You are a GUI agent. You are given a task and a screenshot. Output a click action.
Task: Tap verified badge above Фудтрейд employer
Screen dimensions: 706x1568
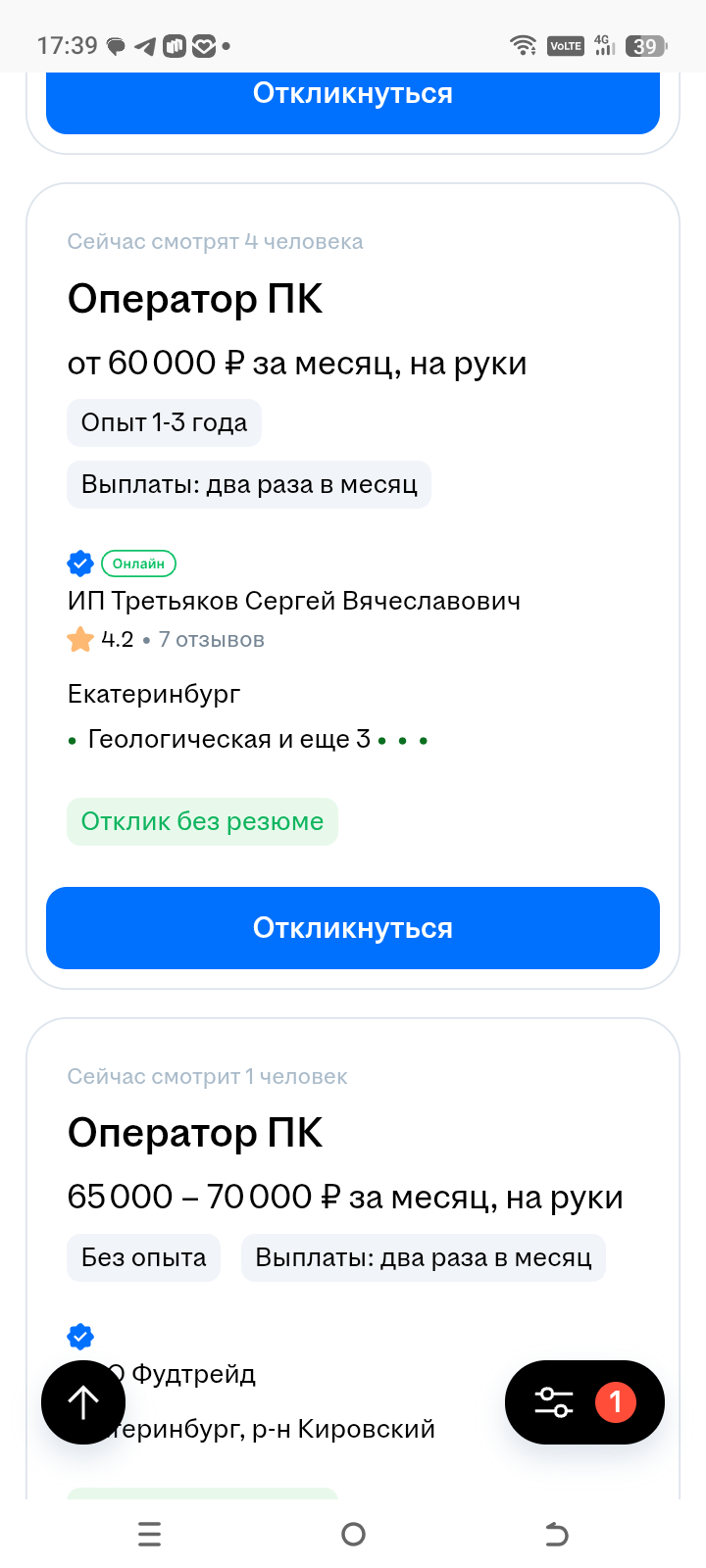click(x=80, y=1337)
